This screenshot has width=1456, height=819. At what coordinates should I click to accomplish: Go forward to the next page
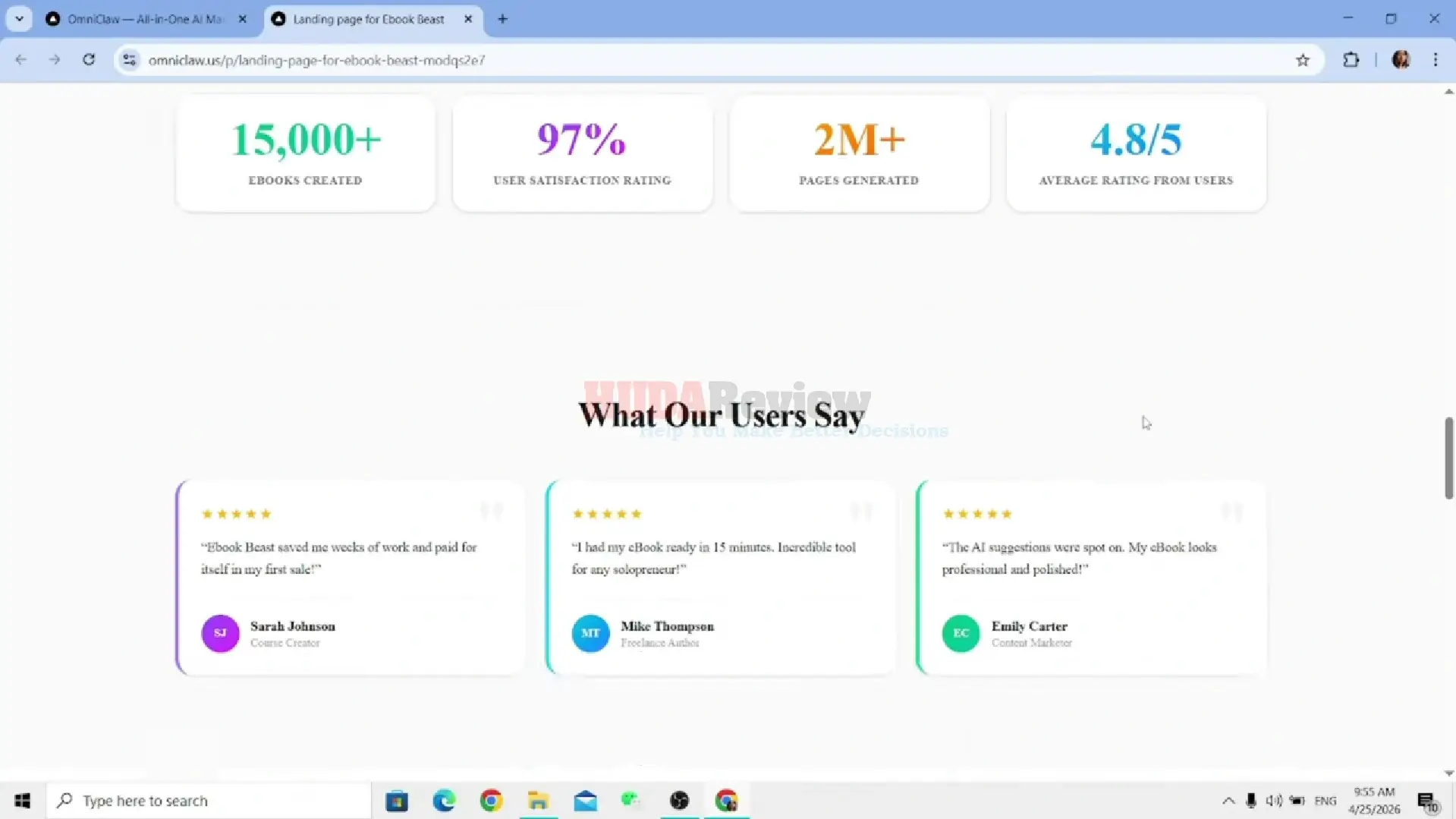point(55,60)
